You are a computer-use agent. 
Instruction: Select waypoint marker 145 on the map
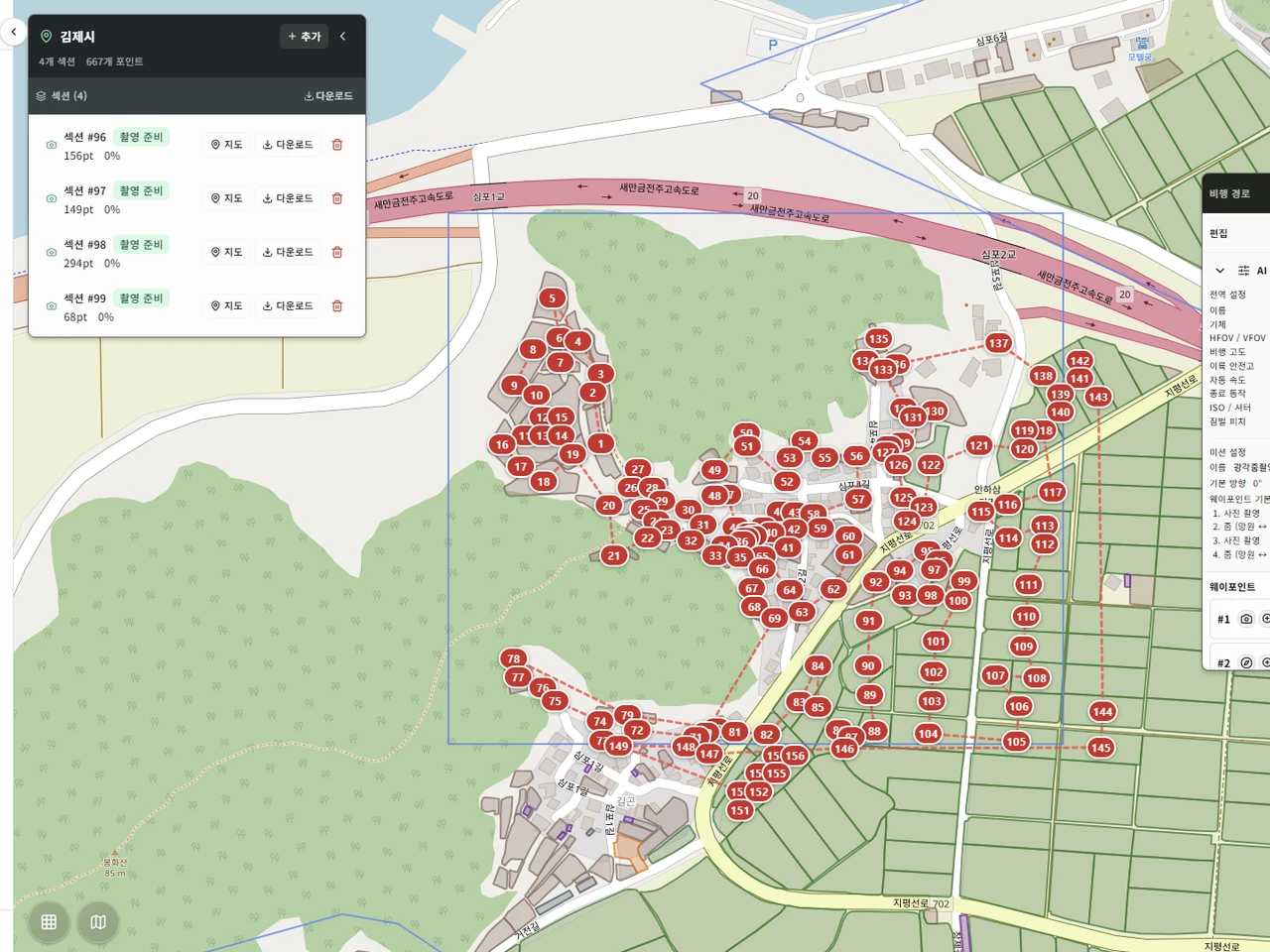tap(1100, 748)
